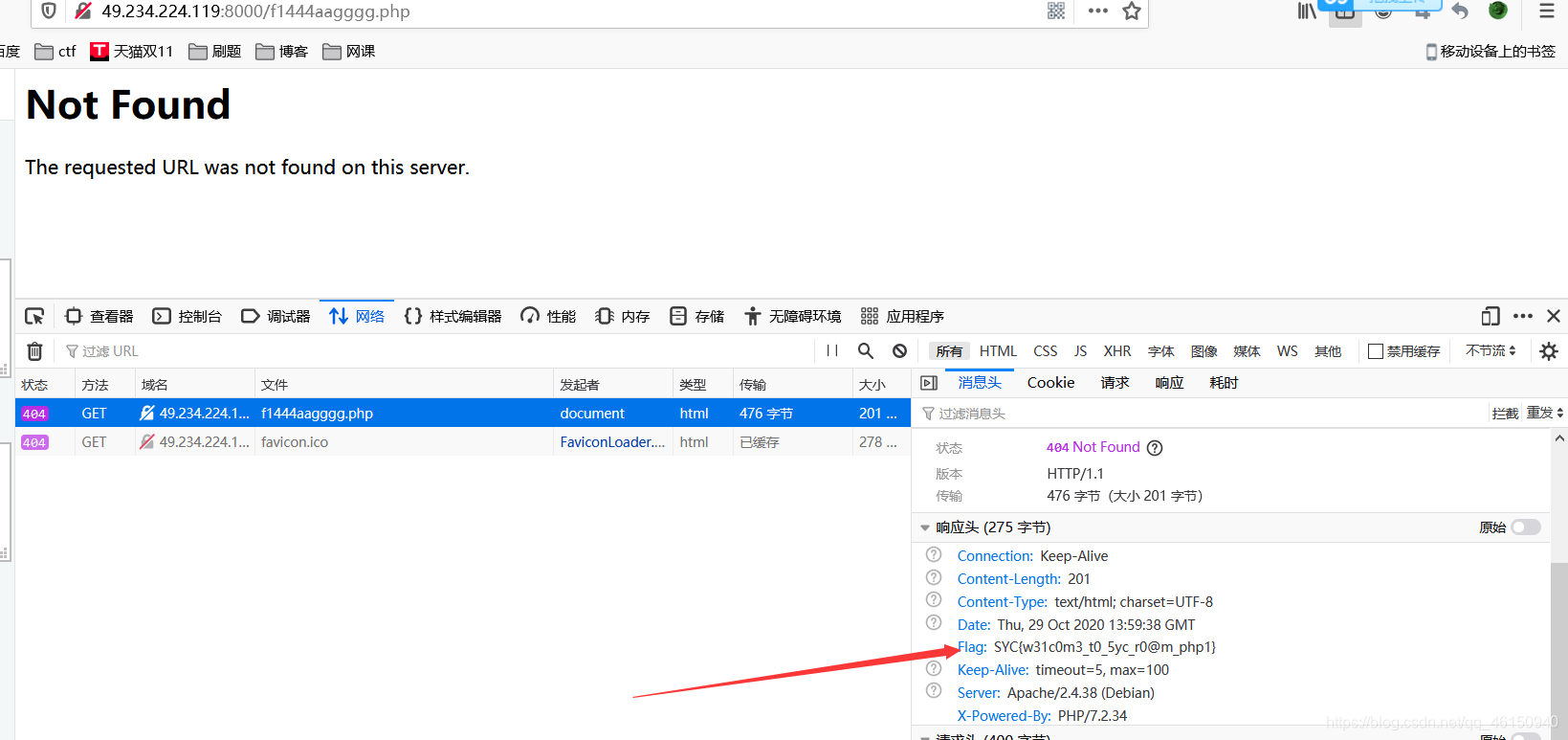
Task: Sort by the 传输 column header
Action: pos(792,385)
